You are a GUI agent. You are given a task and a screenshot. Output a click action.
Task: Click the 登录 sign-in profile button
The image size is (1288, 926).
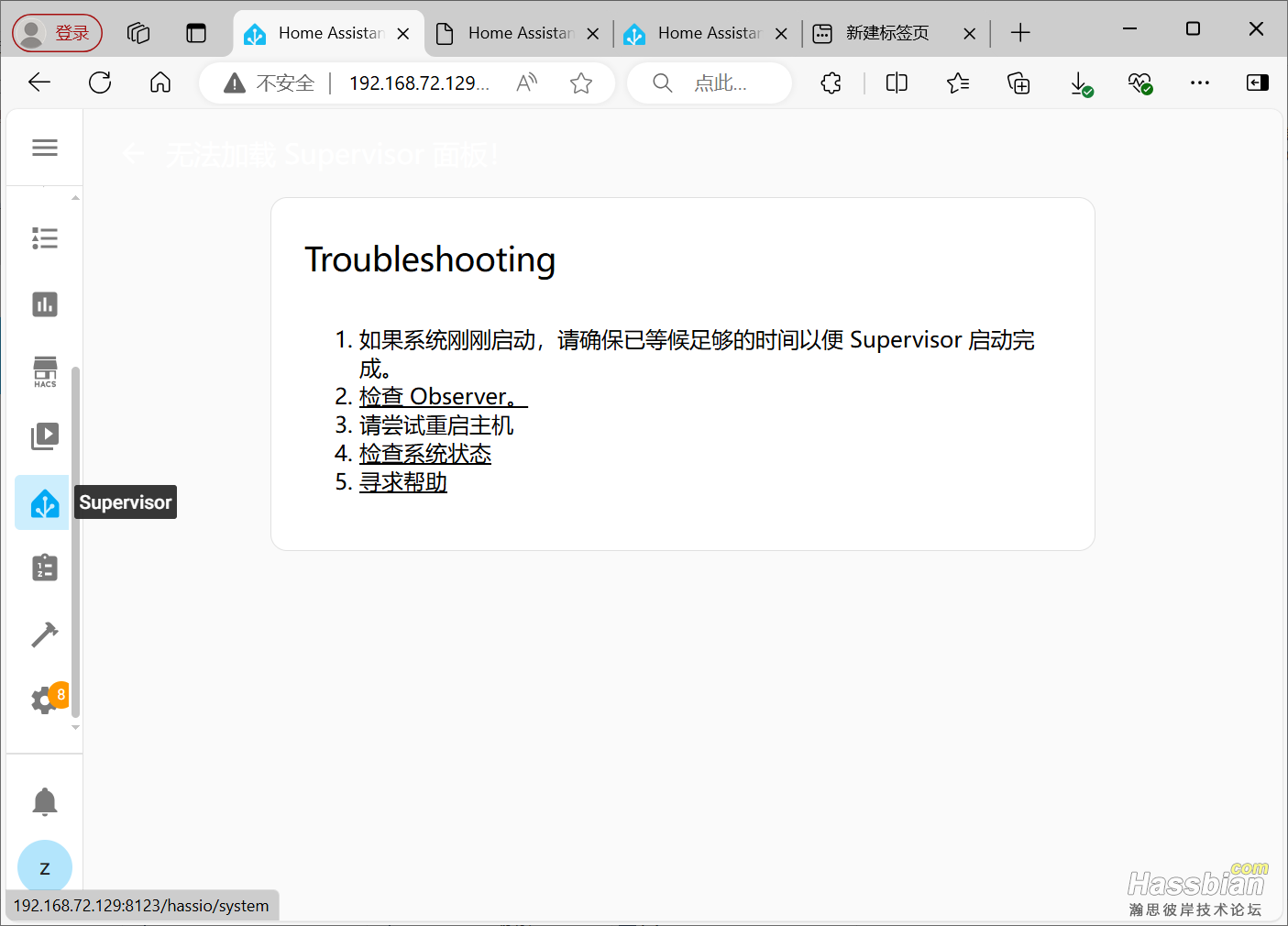point(57,33)
